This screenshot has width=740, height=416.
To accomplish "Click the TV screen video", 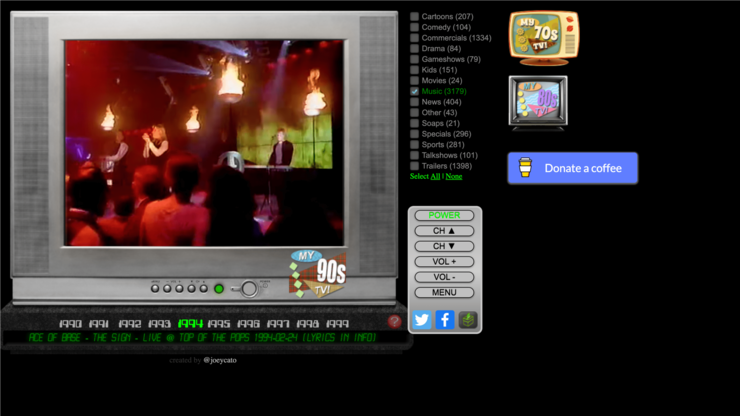I will (x=204, y=143).
